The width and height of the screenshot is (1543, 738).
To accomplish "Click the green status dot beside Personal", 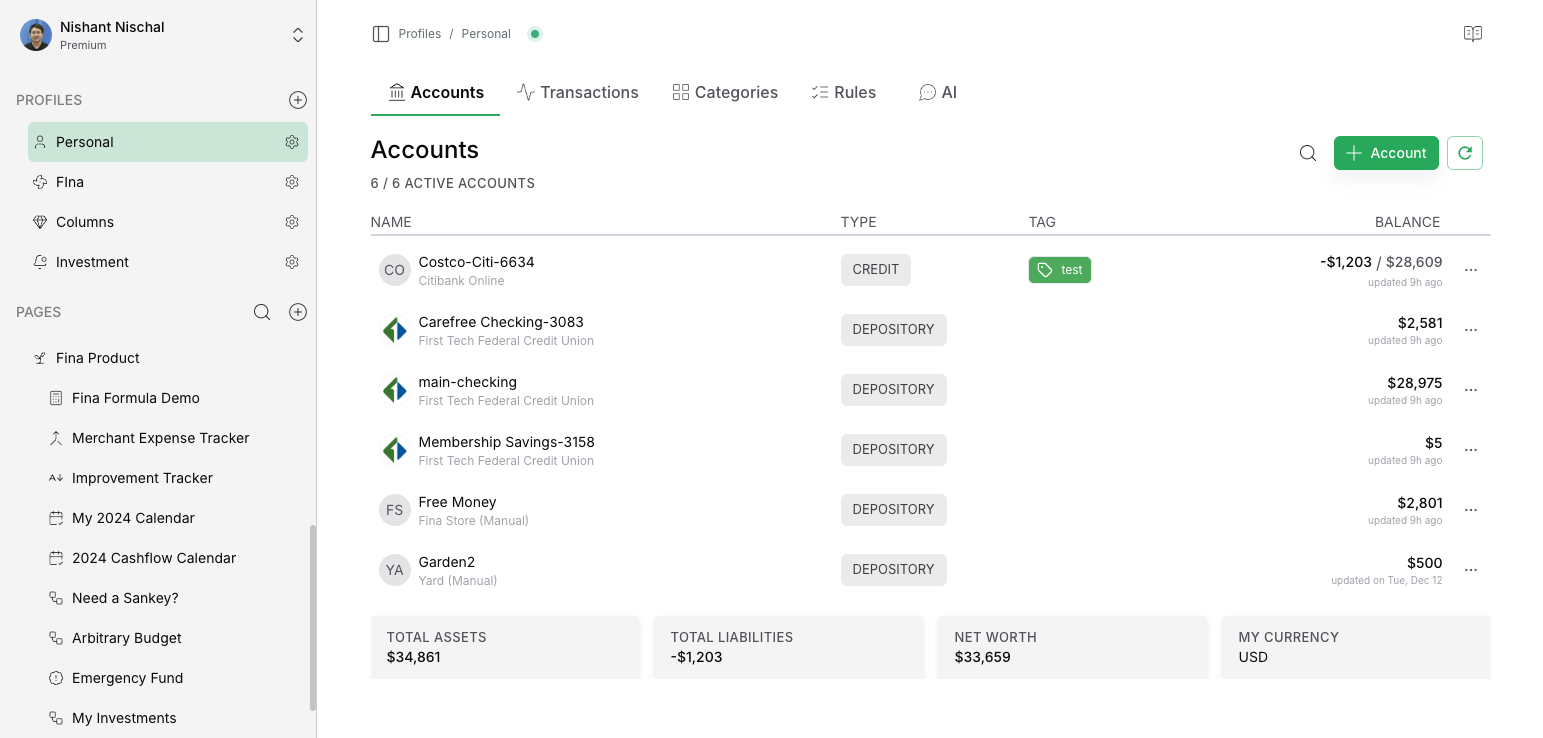I will point(535,34).
